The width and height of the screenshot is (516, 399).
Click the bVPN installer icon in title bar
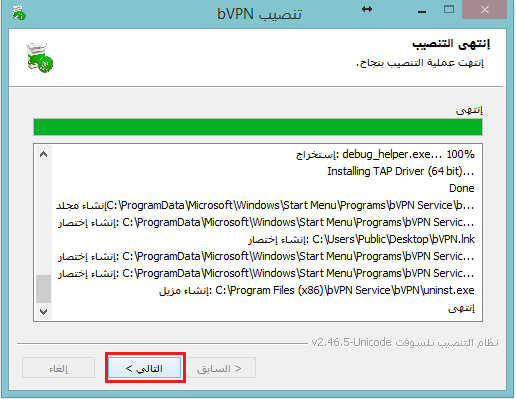pos(19,13)
